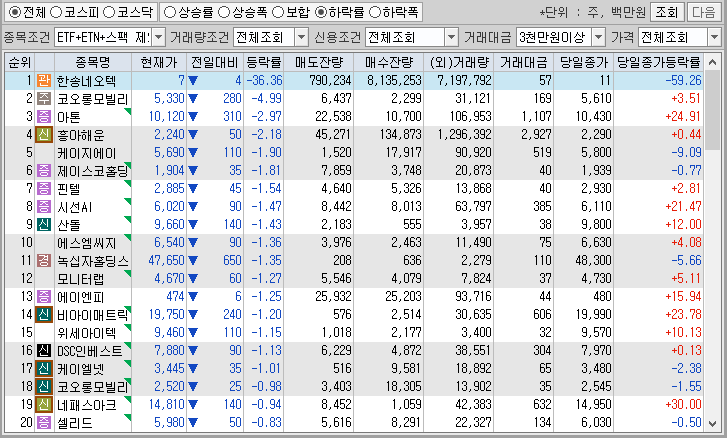Sort by the 순위 column header
Image resolution: width=727 pixels, height=438 pixels.
click(x=19, y=62)
